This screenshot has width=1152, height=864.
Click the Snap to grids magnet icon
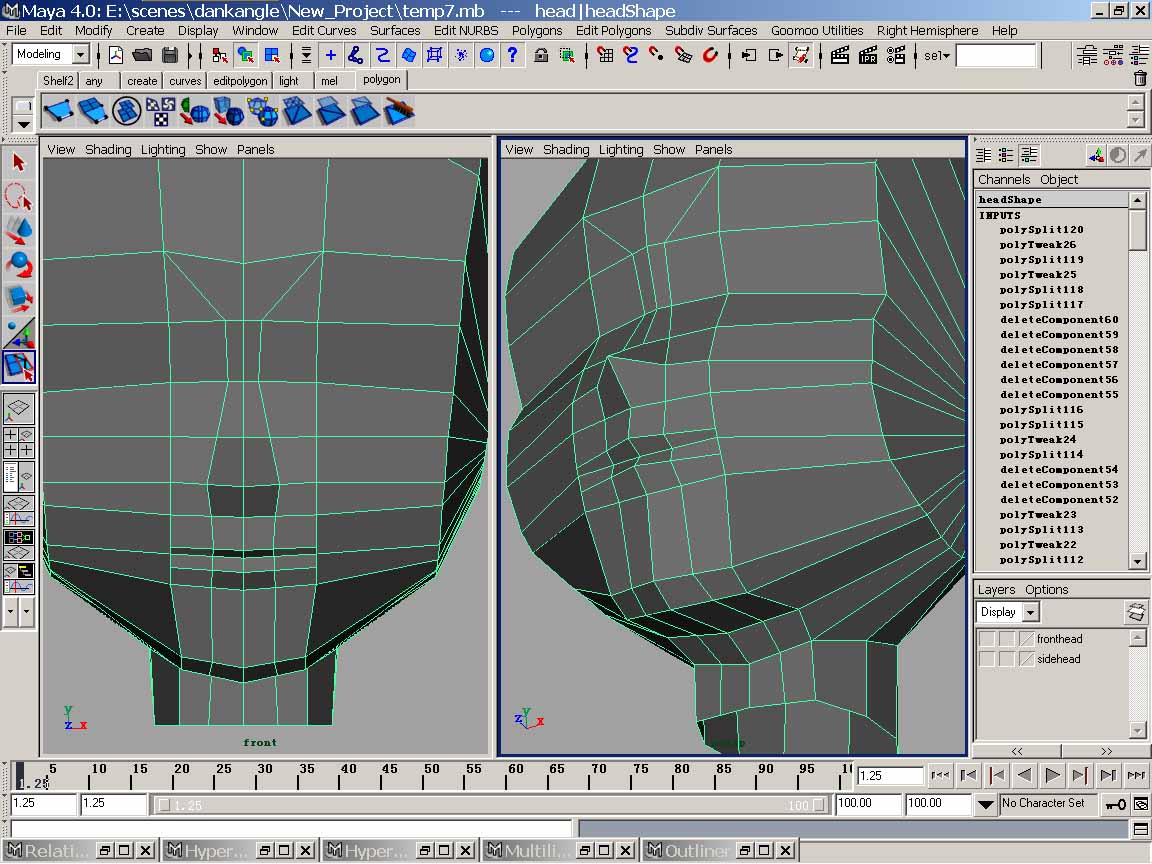point(605,56)
